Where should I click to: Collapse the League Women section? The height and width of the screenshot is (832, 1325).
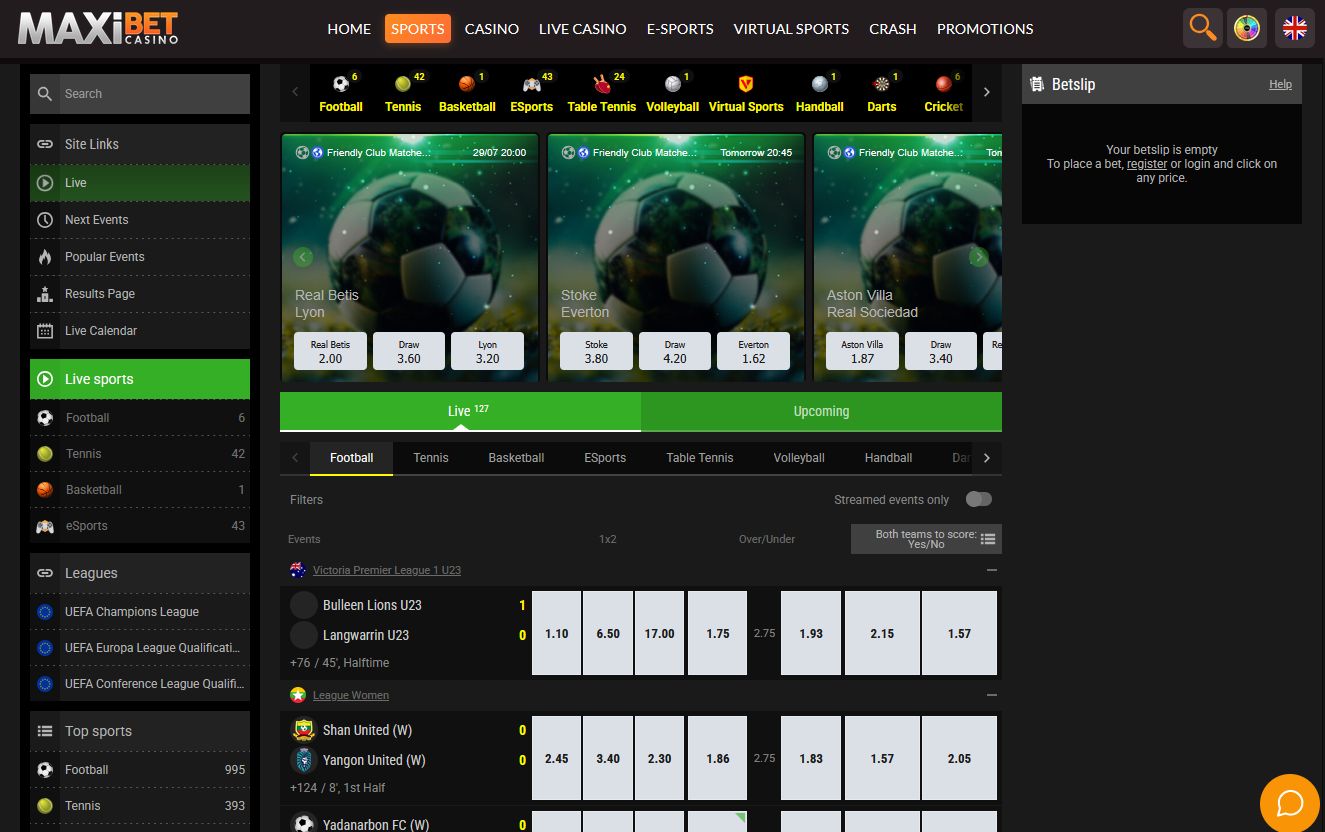click(991, 695)
